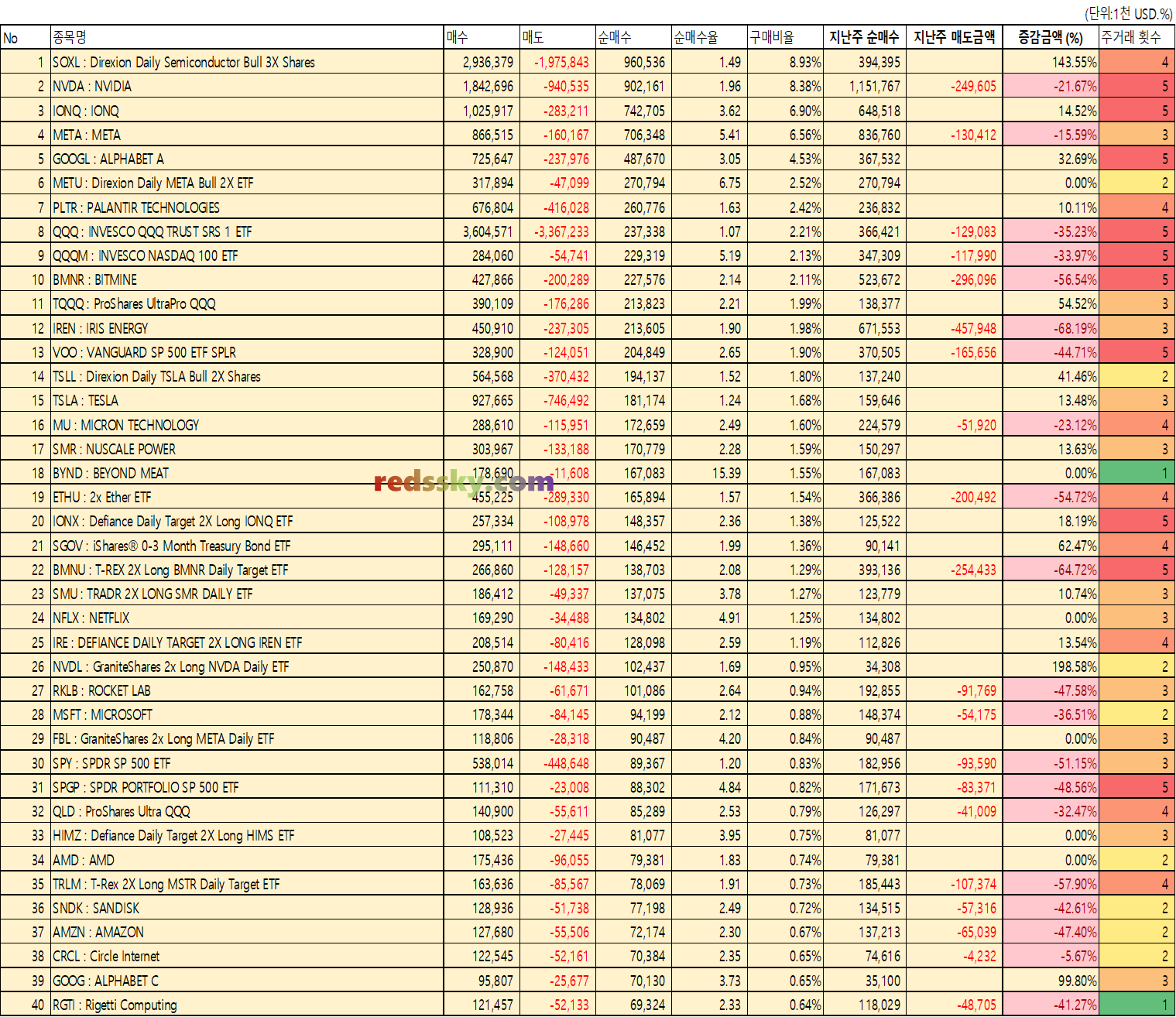
Task: Select SOXL : Direxion Daily Semiconductor Bull 3X Shares
Action: 247,62
